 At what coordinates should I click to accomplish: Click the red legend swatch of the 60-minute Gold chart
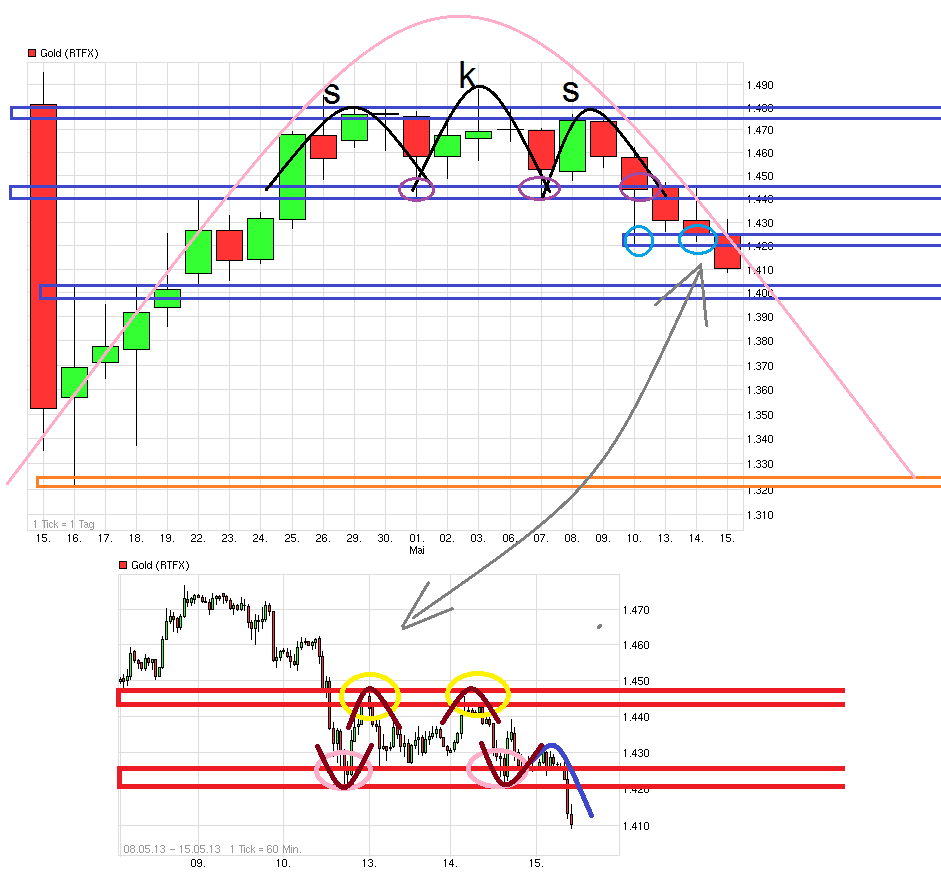(x=123, y=565)
